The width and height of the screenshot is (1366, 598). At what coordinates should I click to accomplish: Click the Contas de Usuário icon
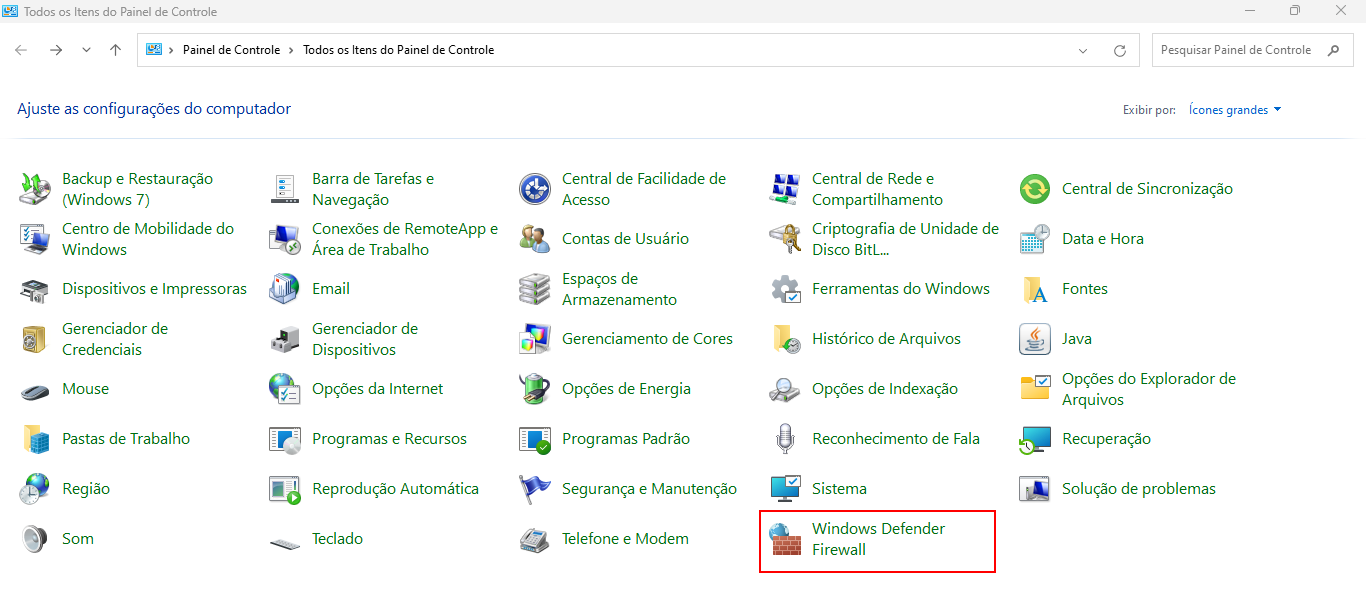(535, 238)
